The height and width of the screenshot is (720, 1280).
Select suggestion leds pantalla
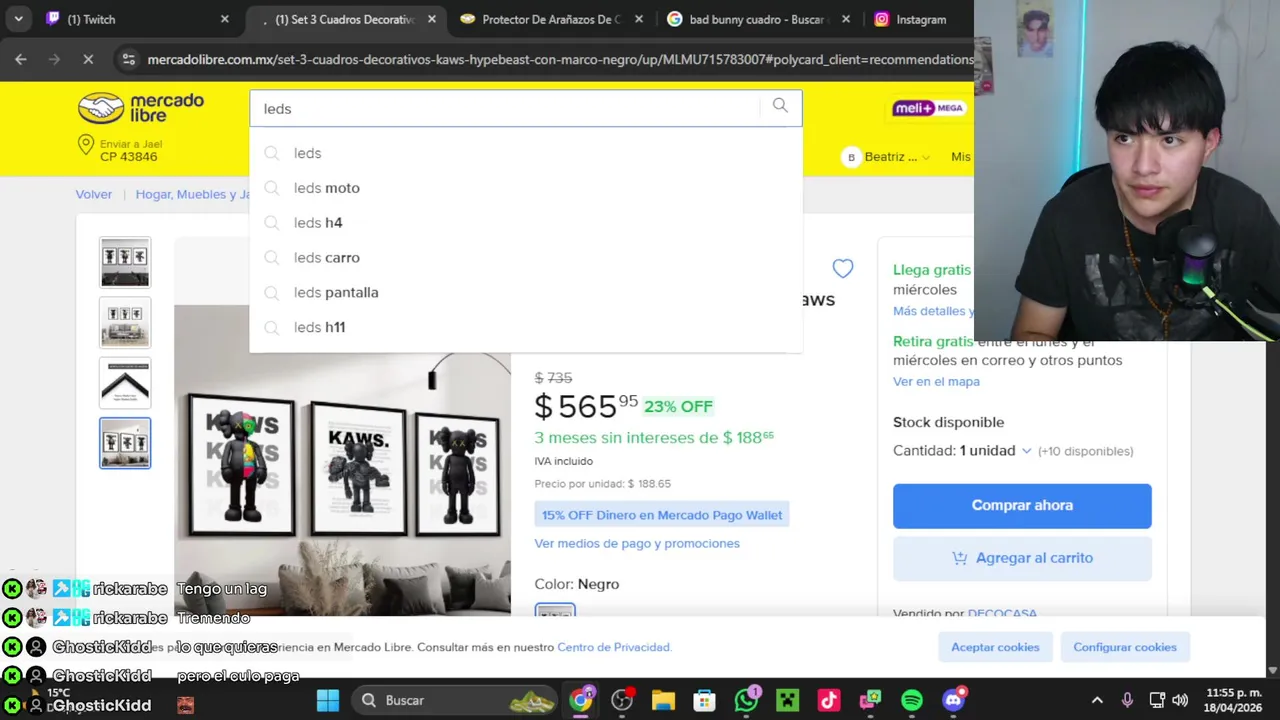pos(526,292)
